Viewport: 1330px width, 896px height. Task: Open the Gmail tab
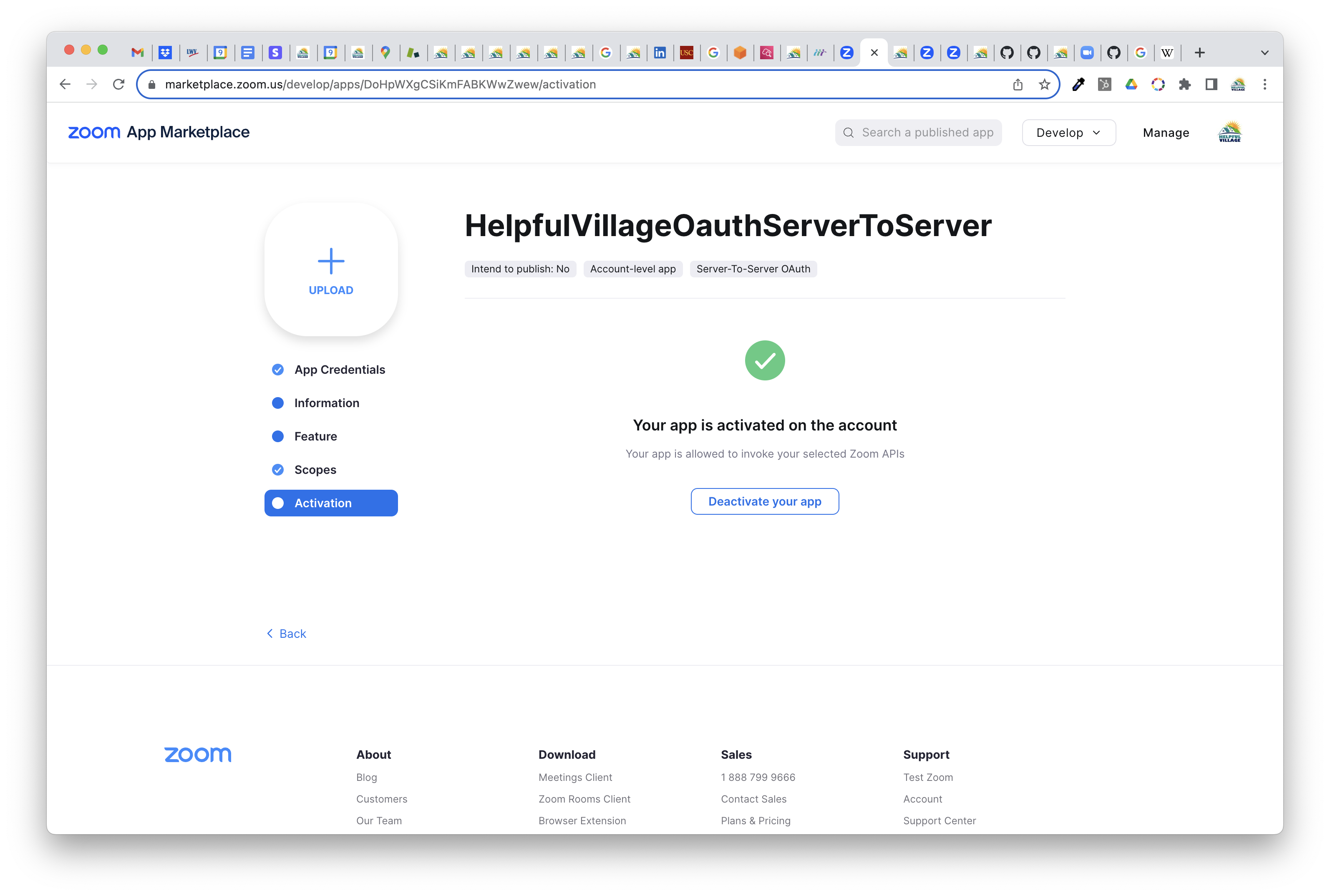(137, 53)
